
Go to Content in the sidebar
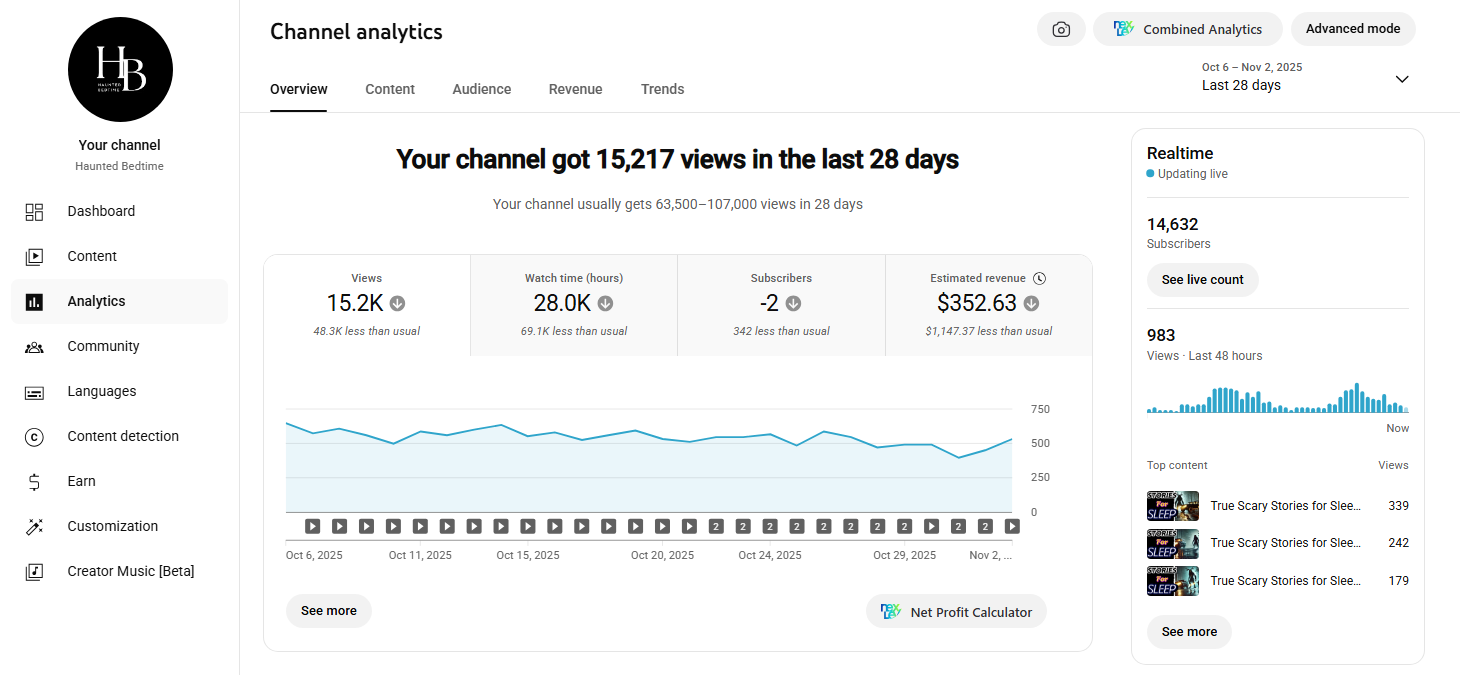pos(92,256)
